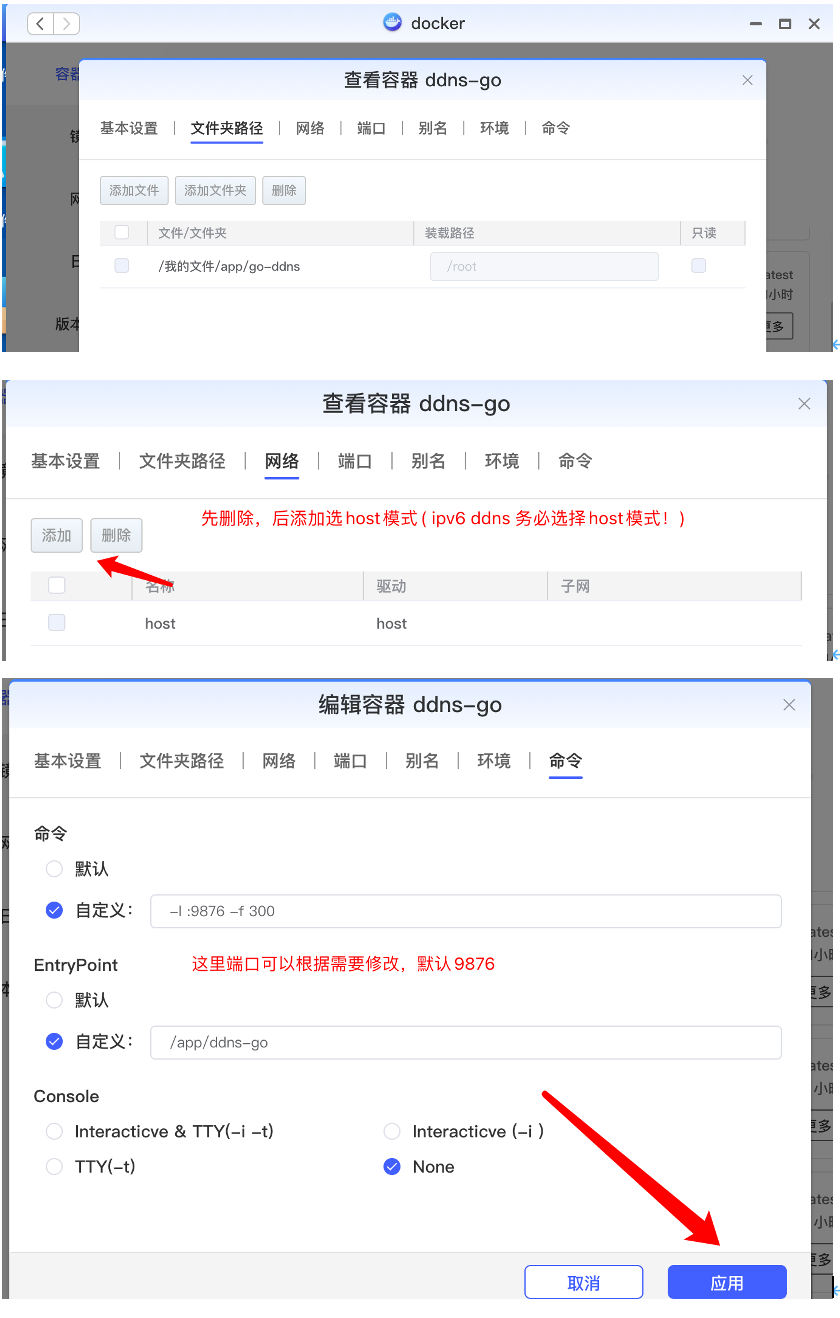Click the back navigation arrow in the title bar
Viewport: 840px width, 1318px height.
click(41, 24)
